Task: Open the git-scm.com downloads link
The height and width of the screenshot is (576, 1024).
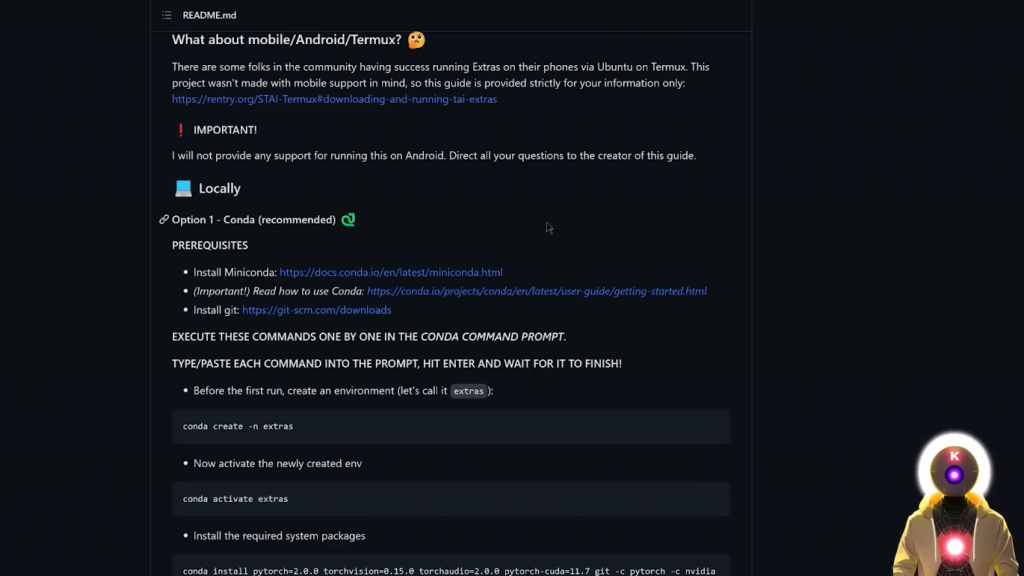Action: point(317,310)
